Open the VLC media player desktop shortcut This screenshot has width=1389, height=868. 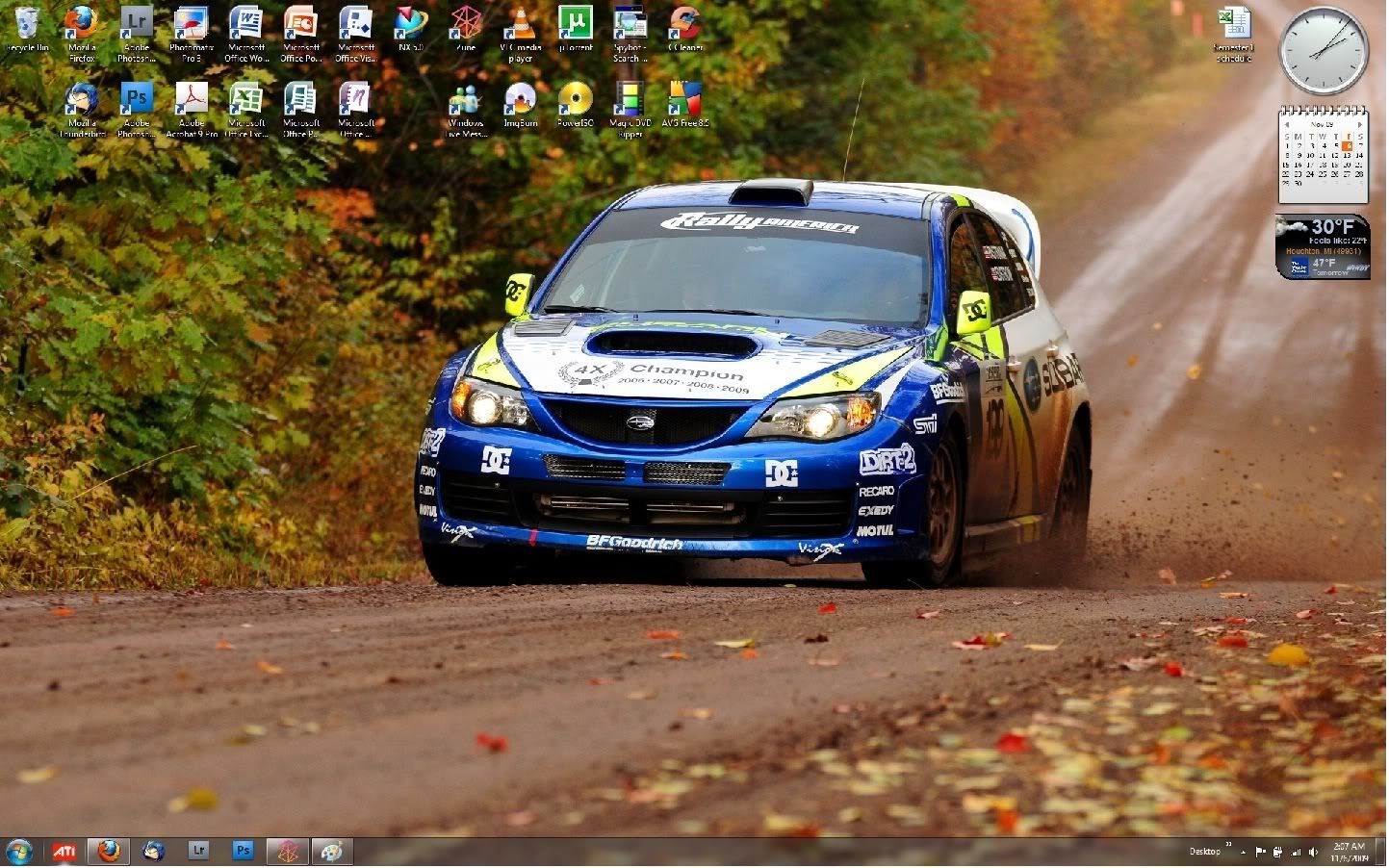coord(521,34)
